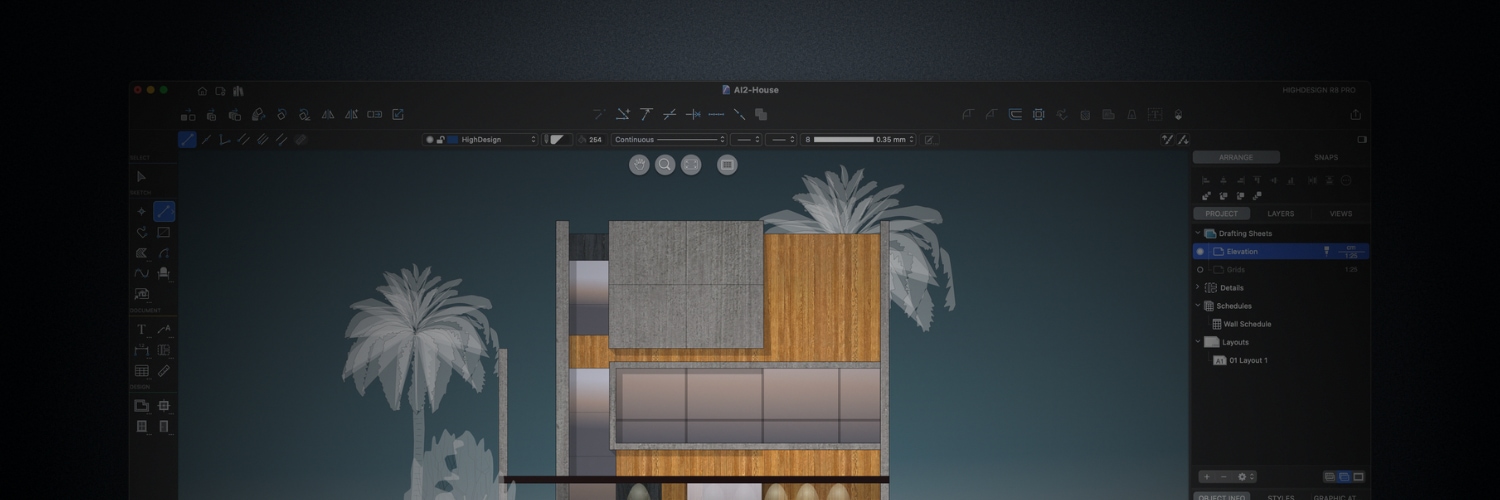Open the 0.35 mm pen weight dropdown

tap(859, 140)
